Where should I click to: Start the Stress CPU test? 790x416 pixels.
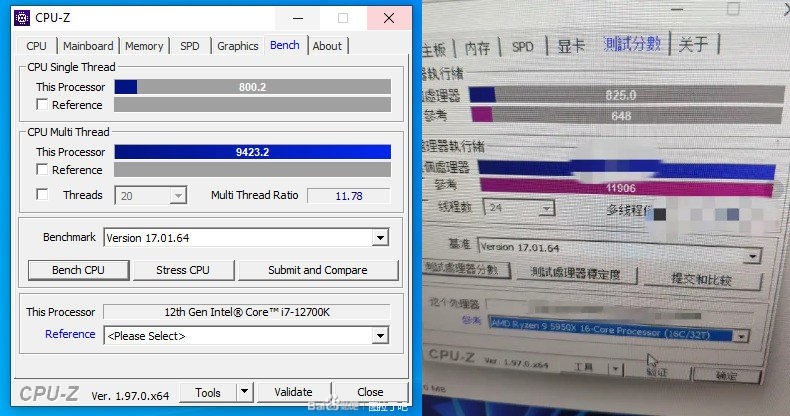point(183,270)
